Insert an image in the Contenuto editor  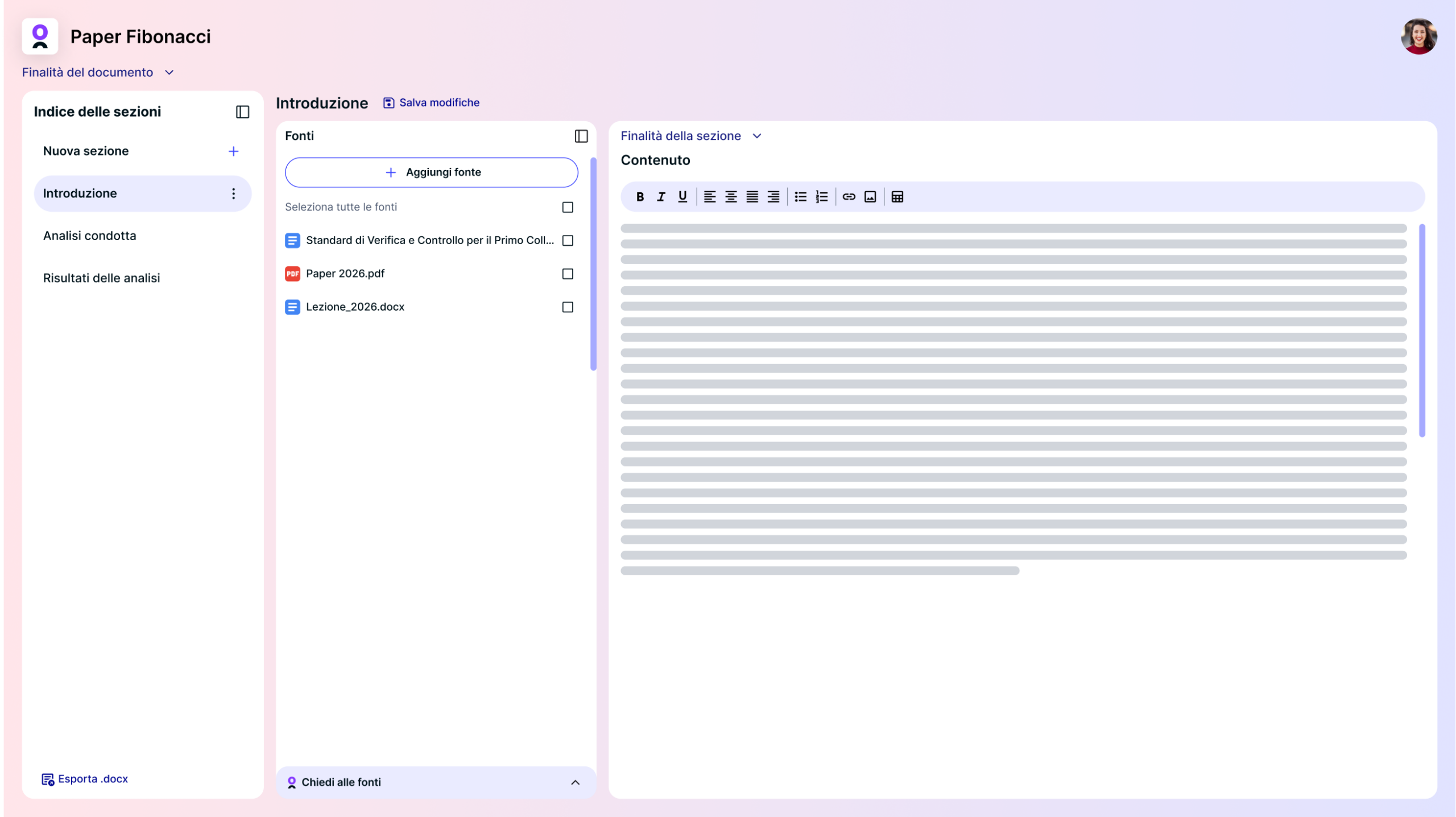tap(870, 197)
